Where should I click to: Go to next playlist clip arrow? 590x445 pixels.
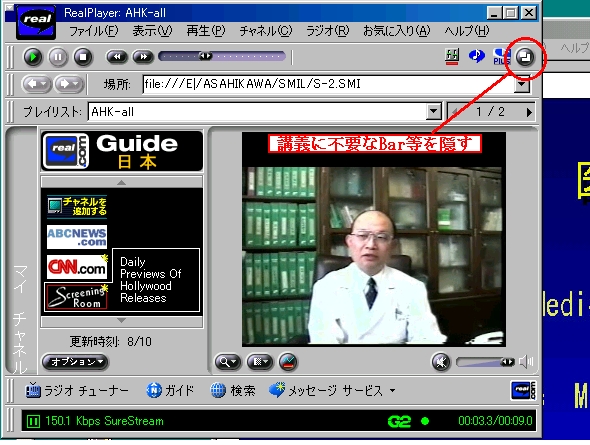(x=529, y=112)
